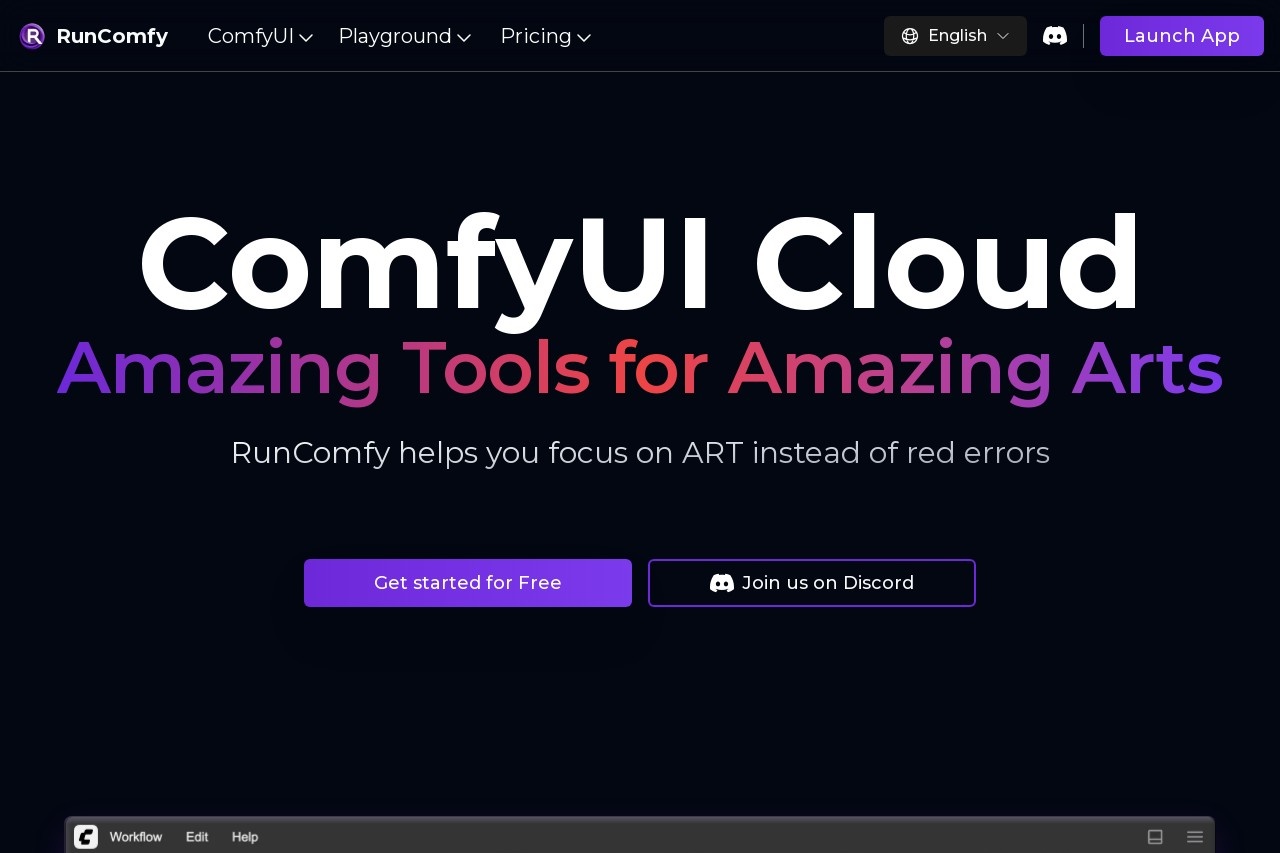The height and width of the screenshot is (853, 1280).
Task: Click the ComfyUI logo in preview window
Action: click(x=86, y=837)
